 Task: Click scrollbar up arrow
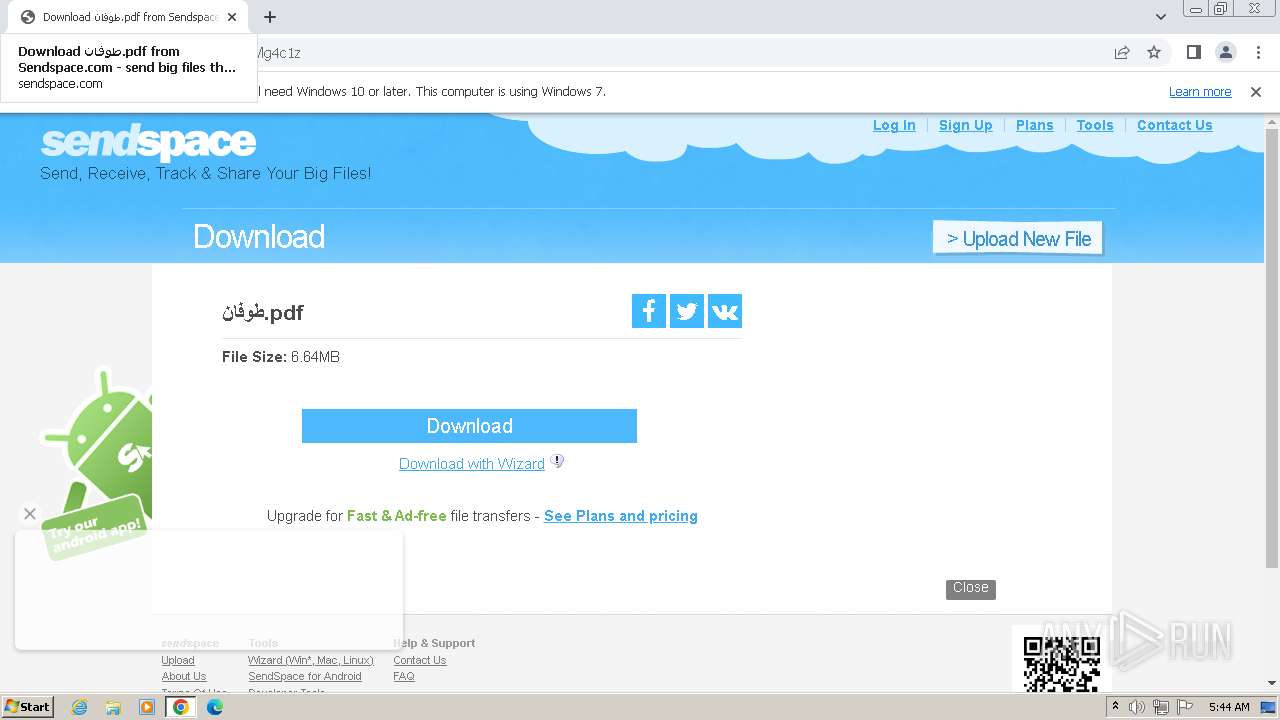pos(1272,121)
